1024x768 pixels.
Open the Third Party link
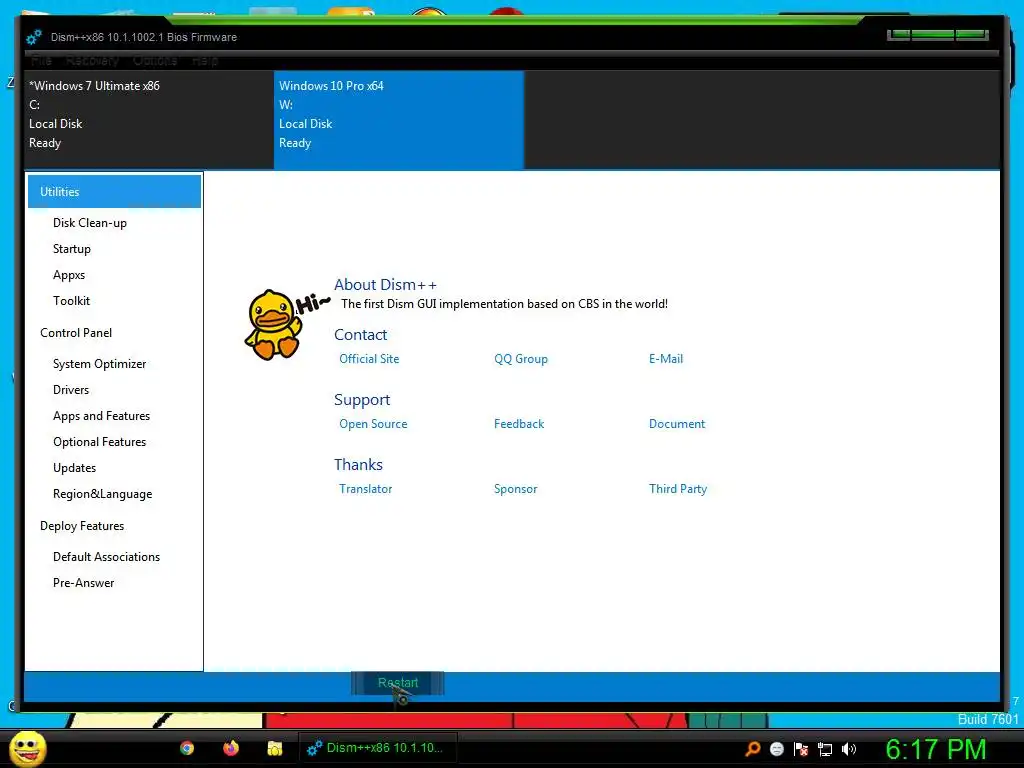pyautogui.click(x=678, y=488)
